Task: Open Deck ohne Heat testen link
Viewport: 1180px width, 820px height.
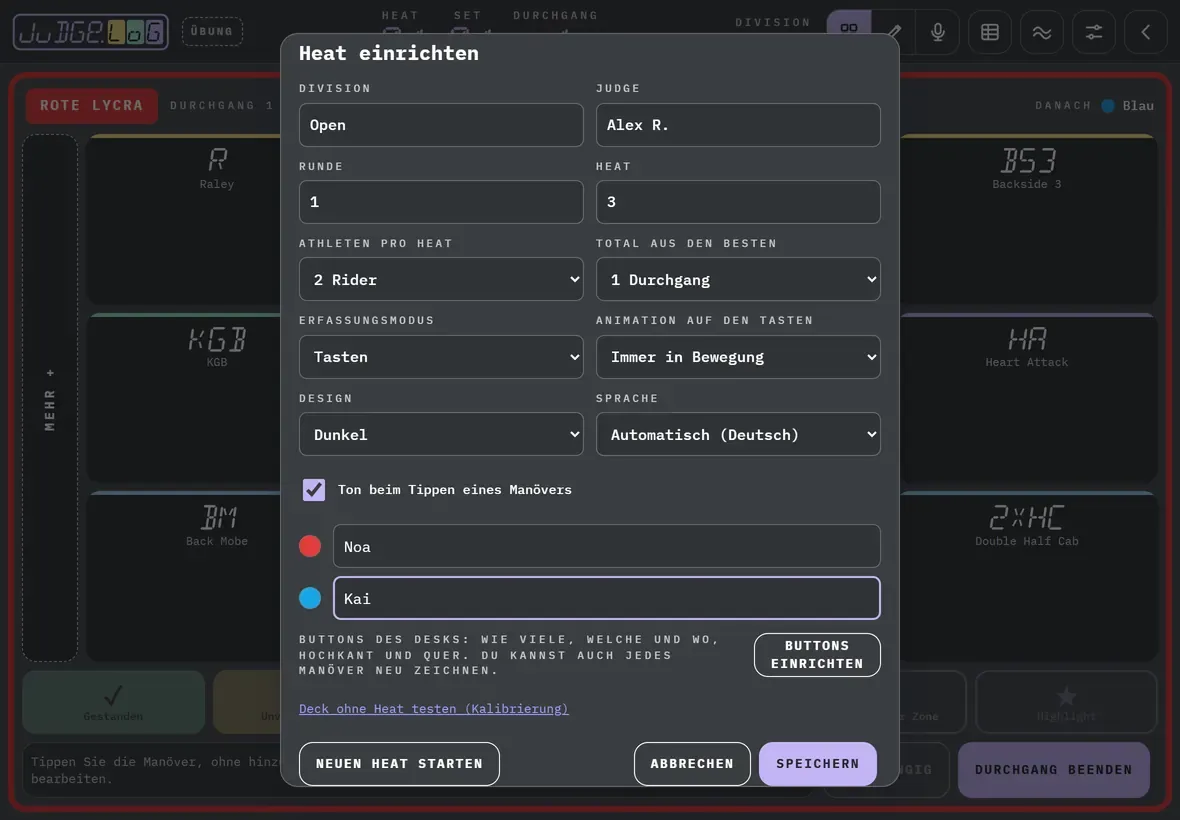Action: point(433,709)
